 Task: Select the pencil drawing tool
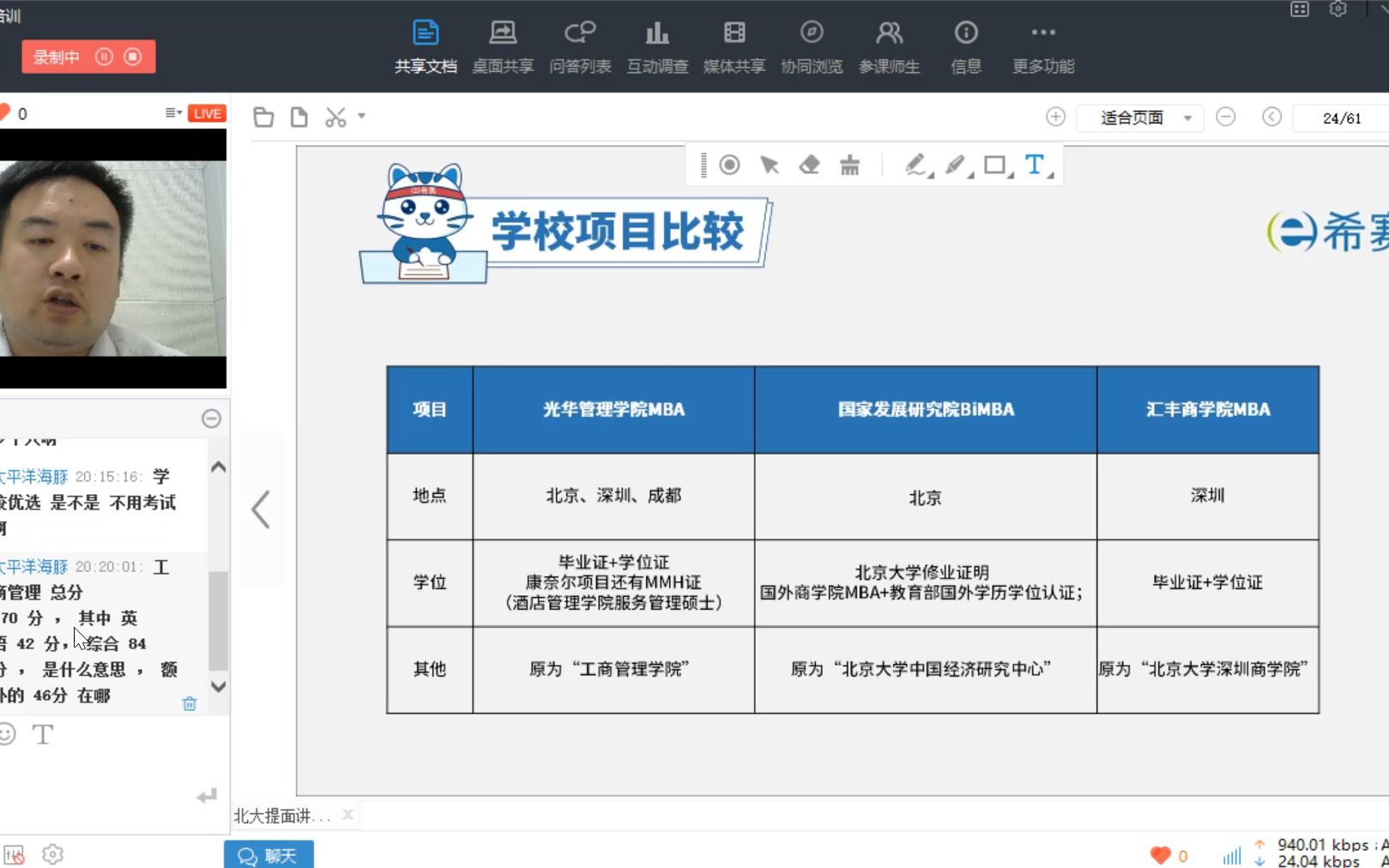click(916, 165)
